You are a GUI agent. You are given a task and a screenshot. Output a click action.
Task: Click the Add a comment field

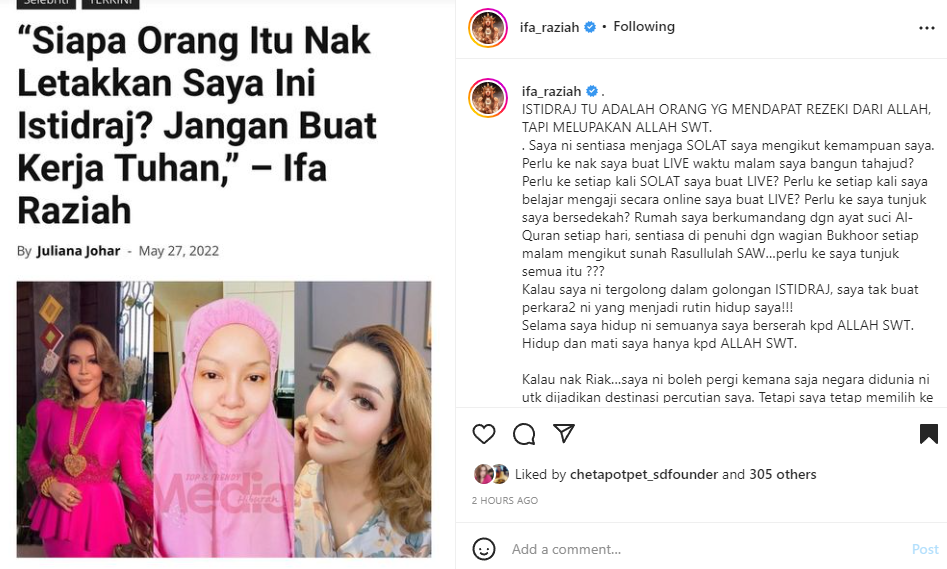pos(707,549)
